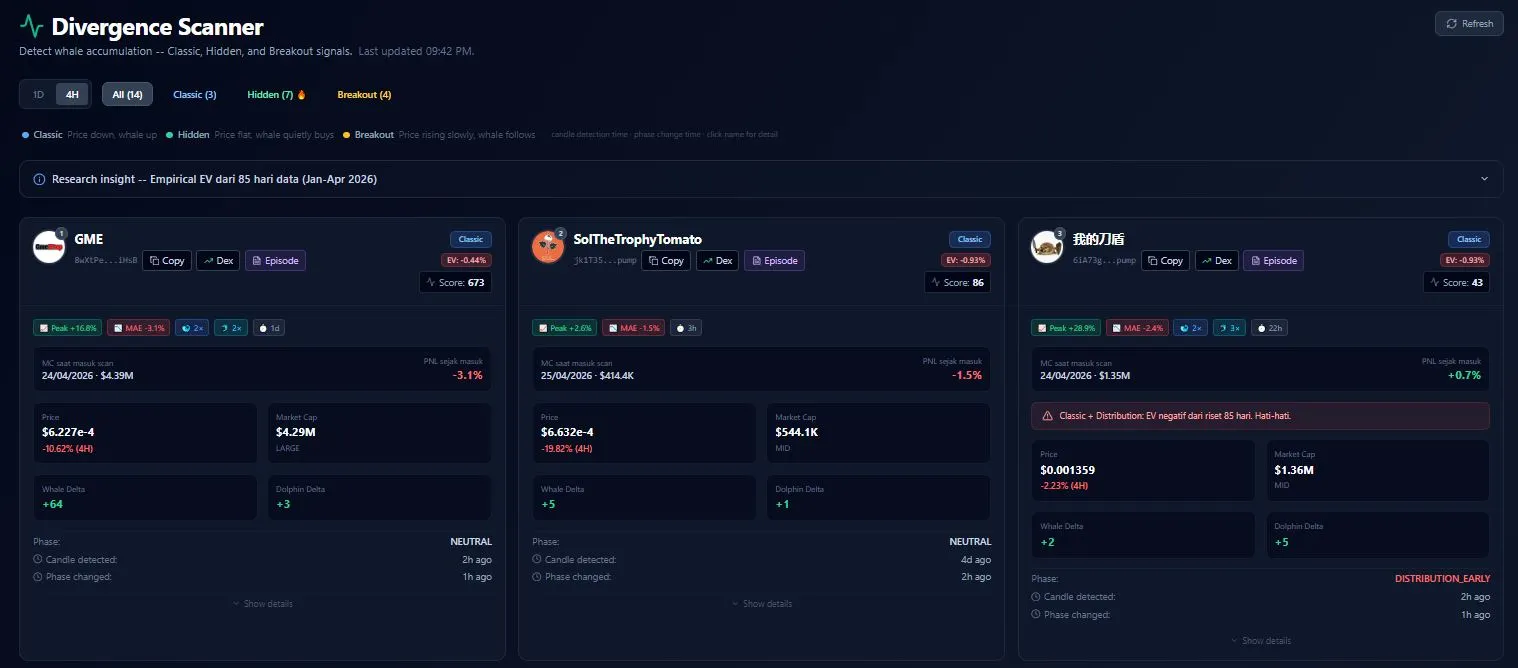
Task: Switch to the Hidden (7) filter tab
Action: click(x=270, y=94)
